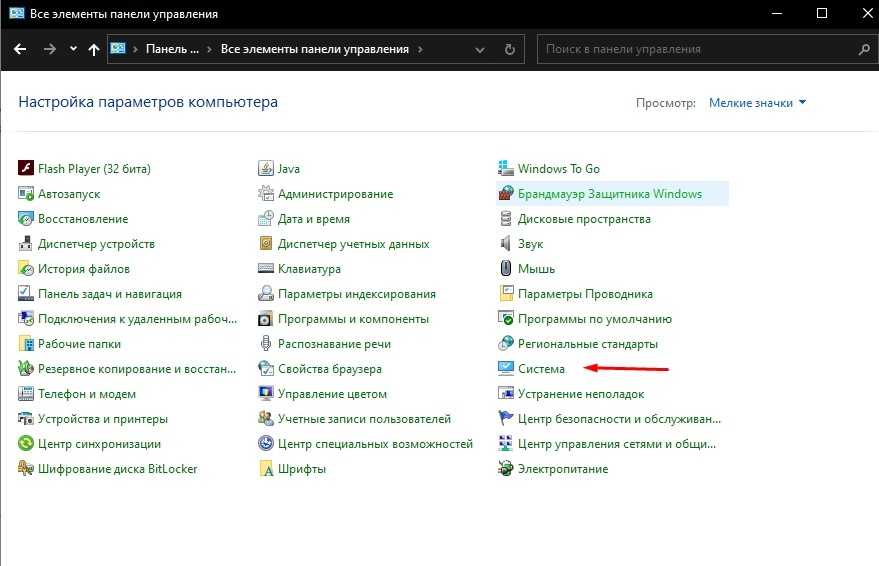Click the Панель breadcrumb in the address bar
Viewport: 879px width, 566px height.
point(172,49)
